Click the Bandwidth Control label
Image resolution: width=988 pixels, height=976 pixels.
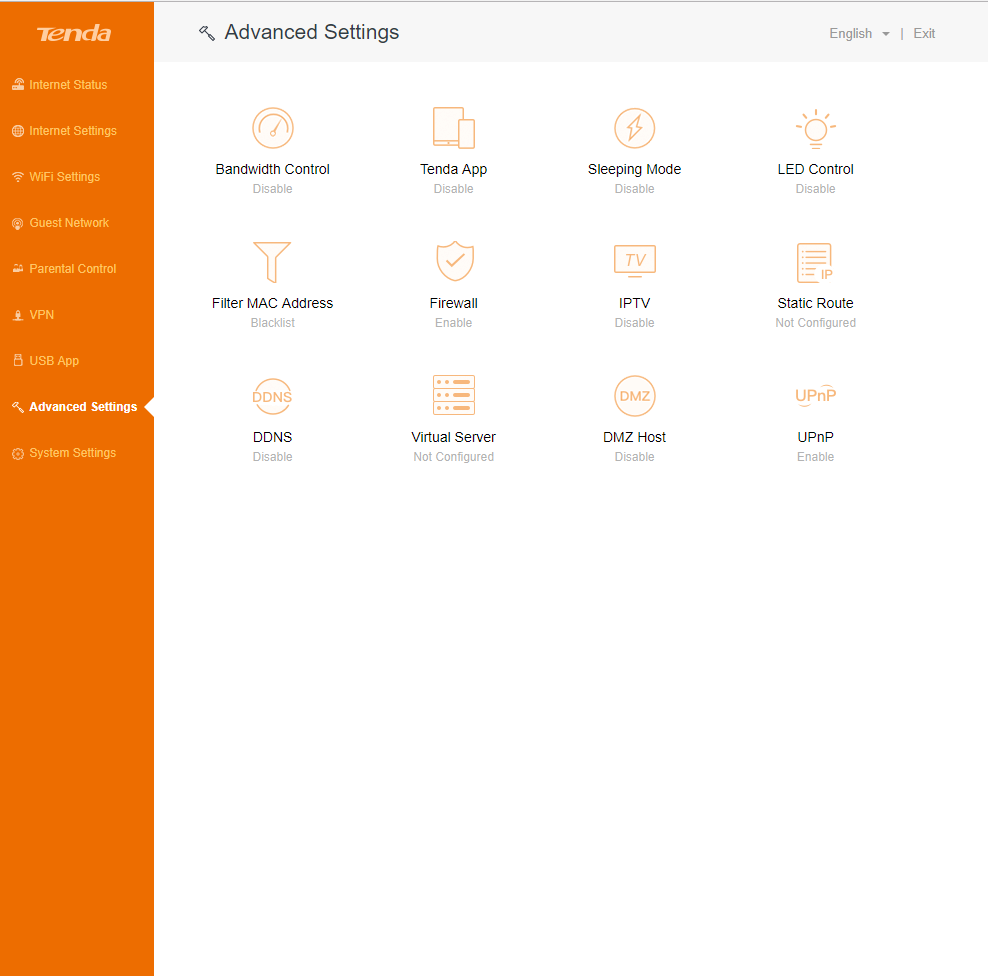pos(272,169)
